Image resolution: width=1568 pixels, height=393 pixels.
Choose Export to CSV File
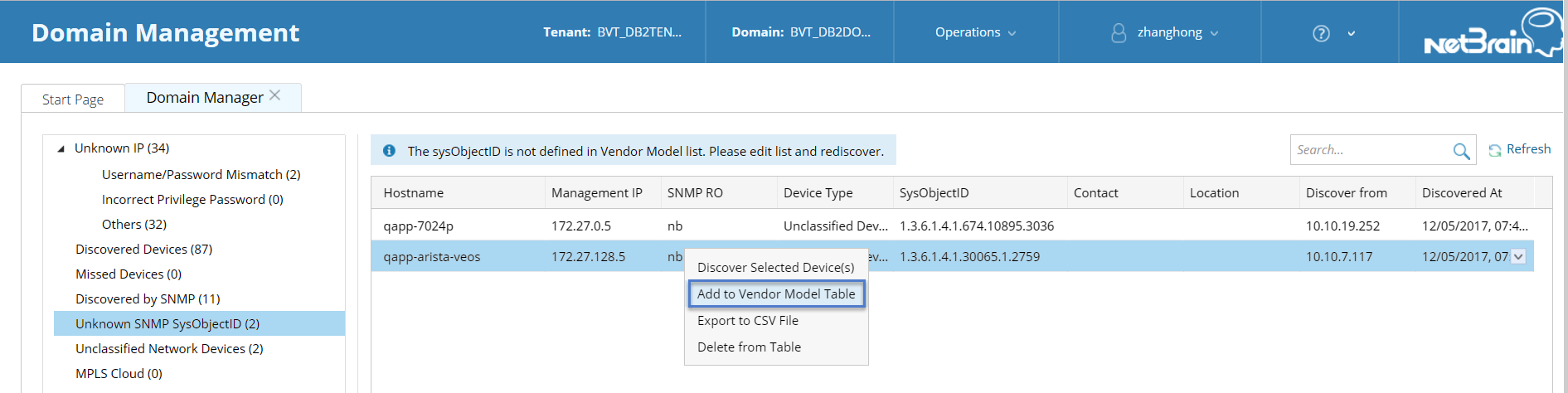point(747,321)
